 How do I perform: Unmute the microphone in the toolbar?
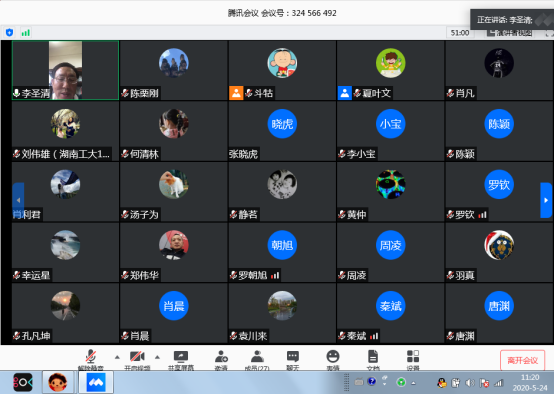click(90, 359)
